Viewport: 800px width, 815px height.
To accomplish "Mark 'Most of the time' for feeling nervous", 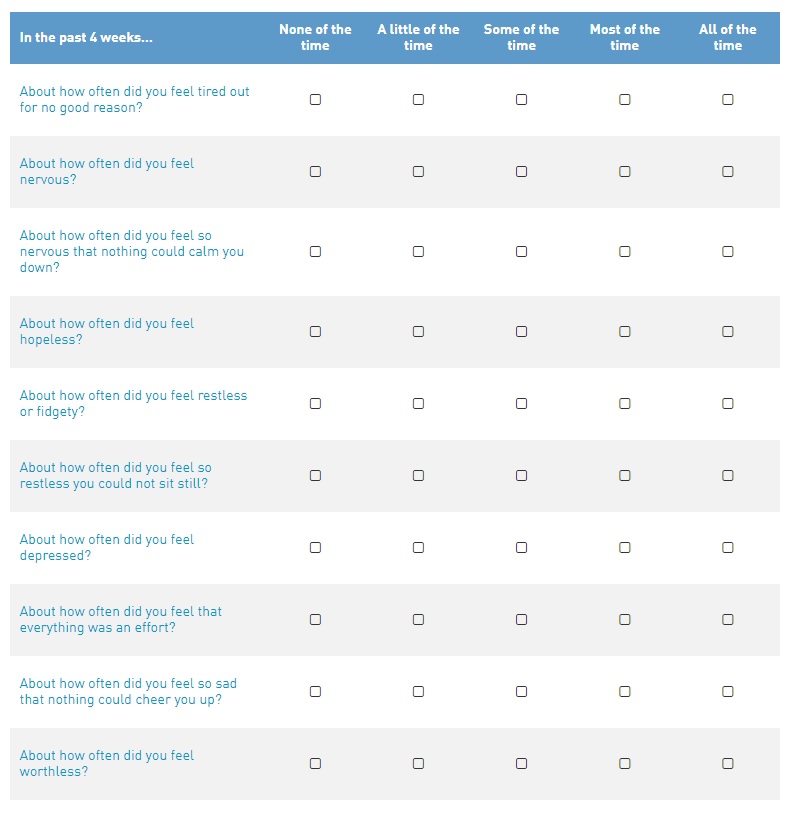I will pos(625,172).
